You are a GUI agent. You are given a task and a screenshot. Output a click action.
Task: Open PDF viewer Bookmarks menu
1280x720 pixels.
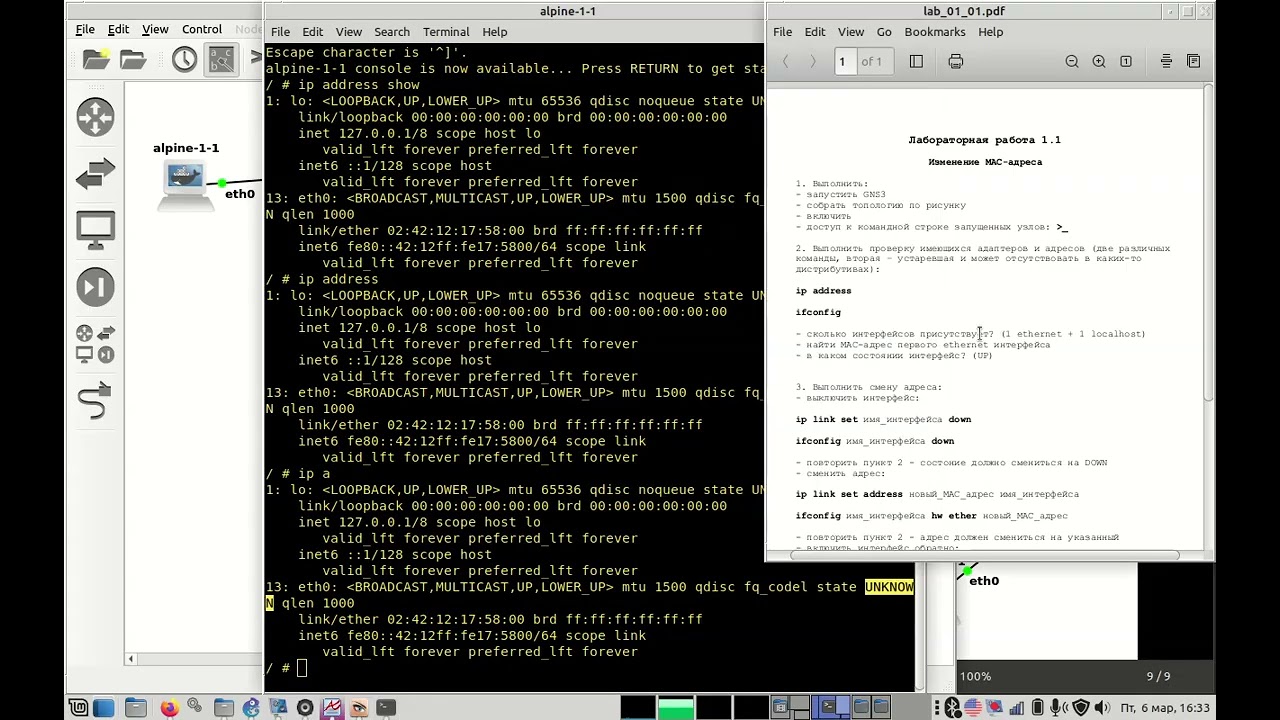click(935, 32)
